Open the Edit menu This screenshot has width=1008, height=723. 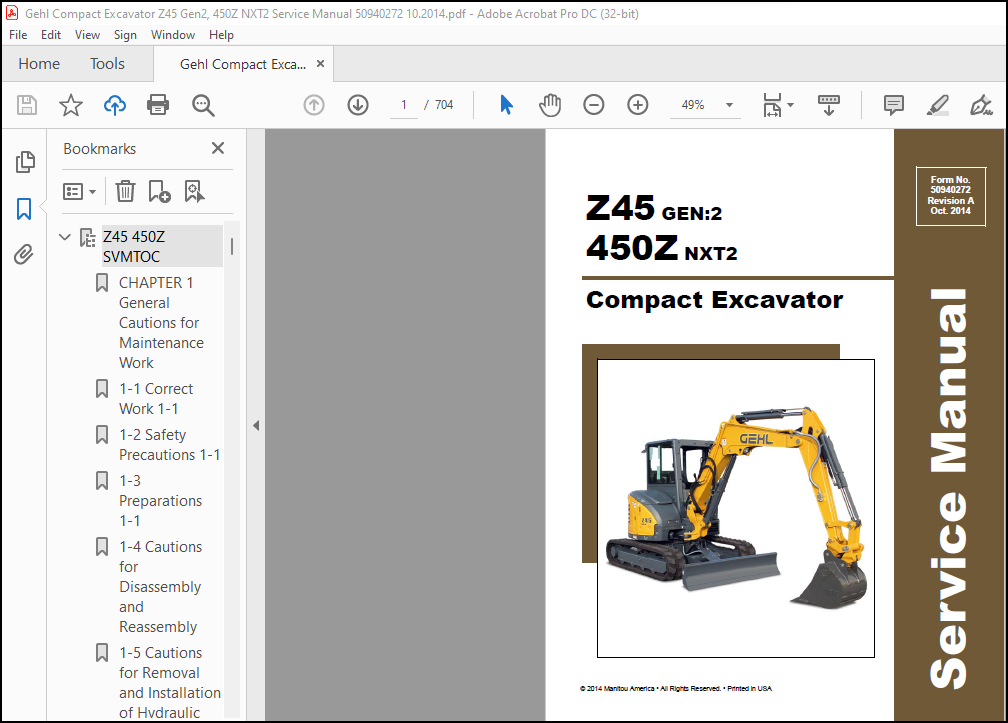(x=51, y=35)
